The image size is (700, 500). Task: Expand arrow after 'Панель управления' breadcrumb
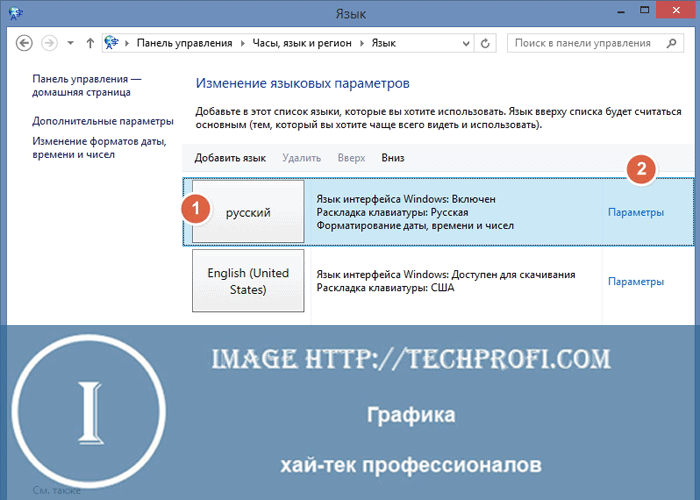242,43
